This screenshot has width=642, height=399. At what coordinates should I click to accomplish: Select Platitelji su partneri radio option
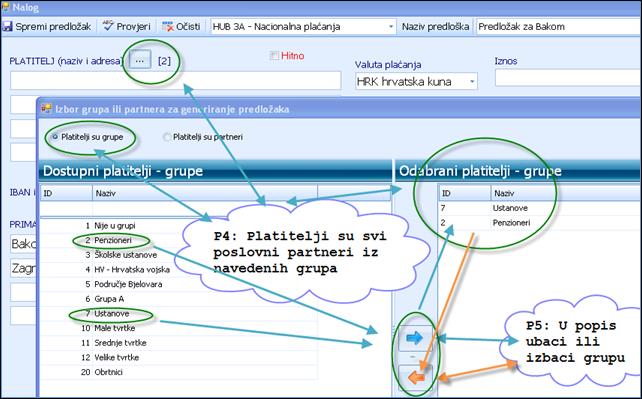point(167,137)
